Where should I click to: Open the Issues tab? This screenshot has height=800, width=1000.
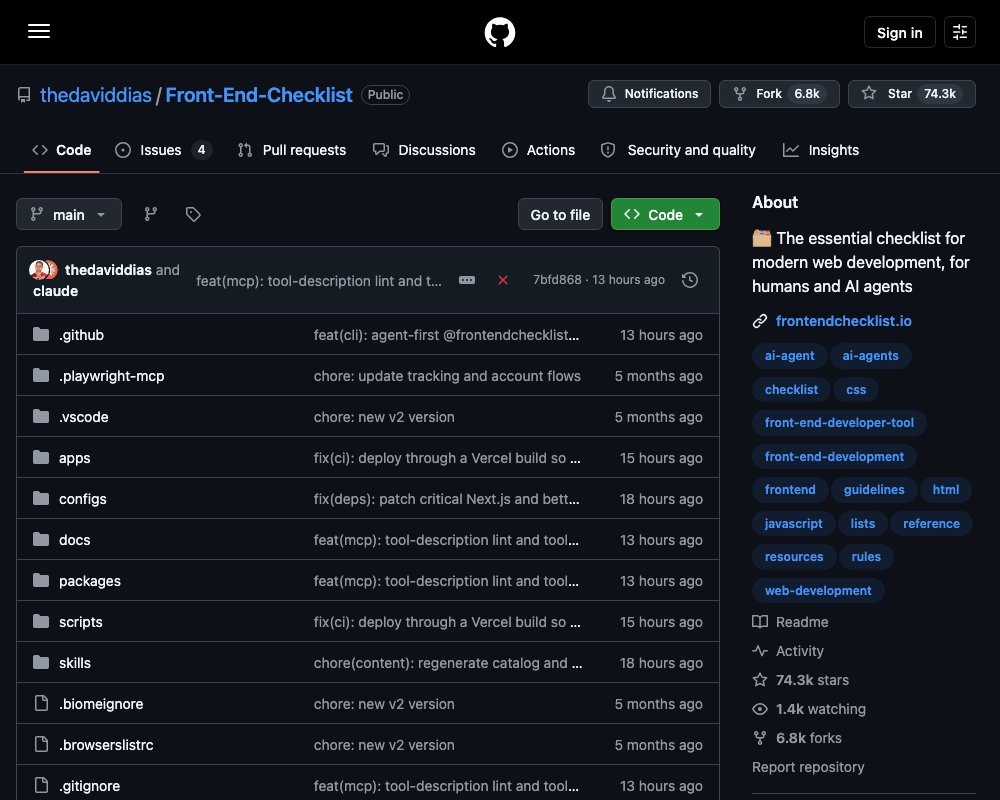coord(163,150)
